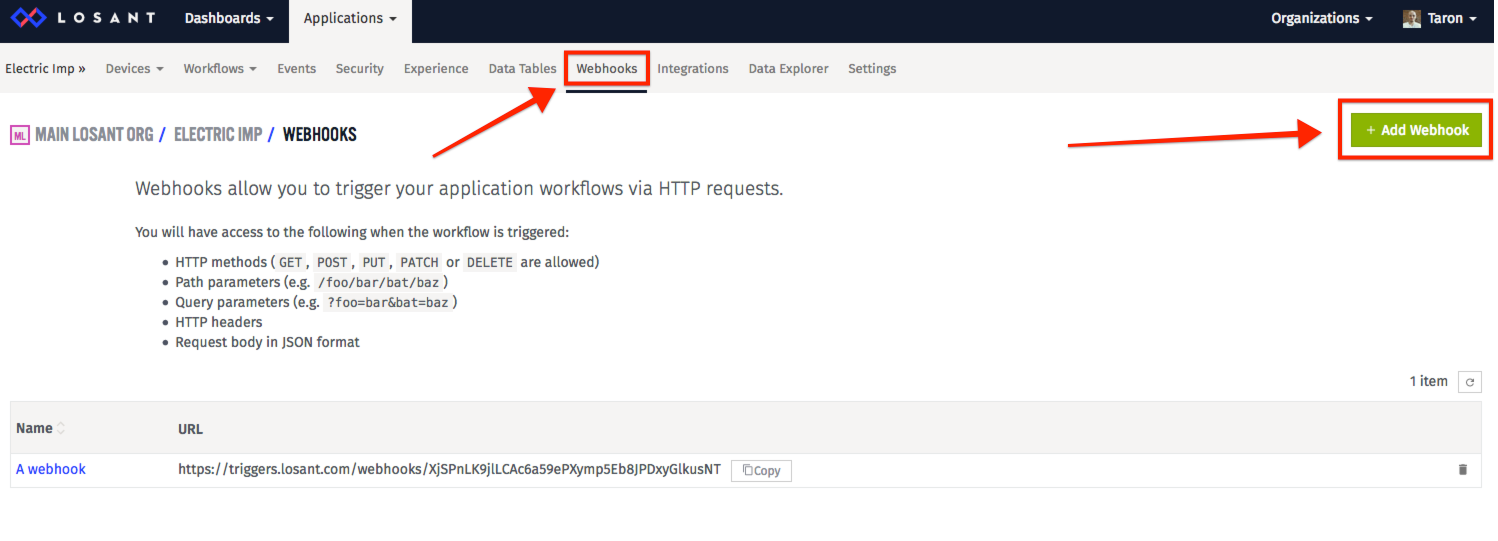The height and width of the screenshot is (541, 1498).
Task: Click the LOSANT brand text
Action: (106, 18)
